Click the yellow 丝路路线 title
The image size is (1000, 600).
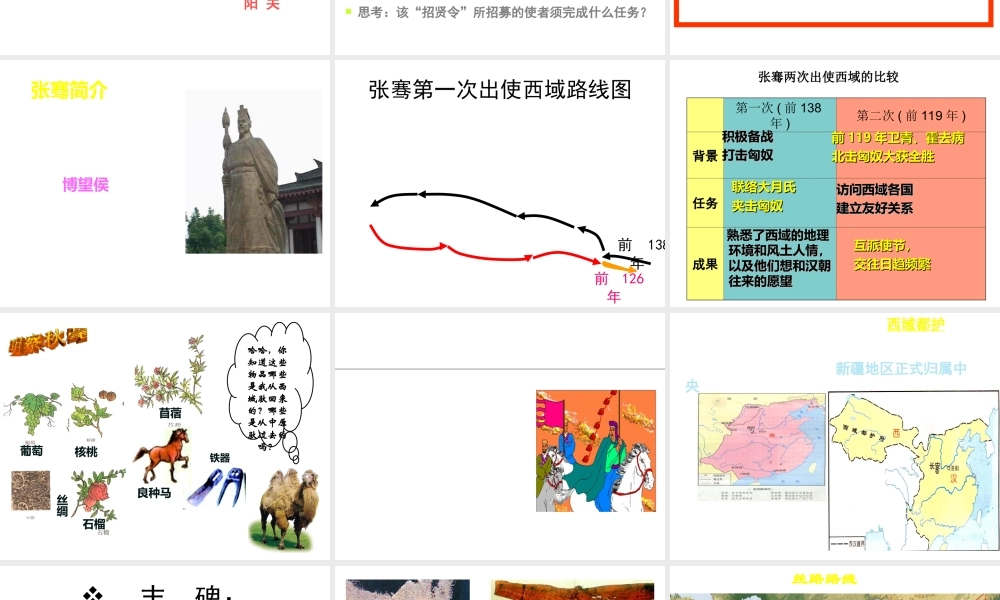pos(824,579)
